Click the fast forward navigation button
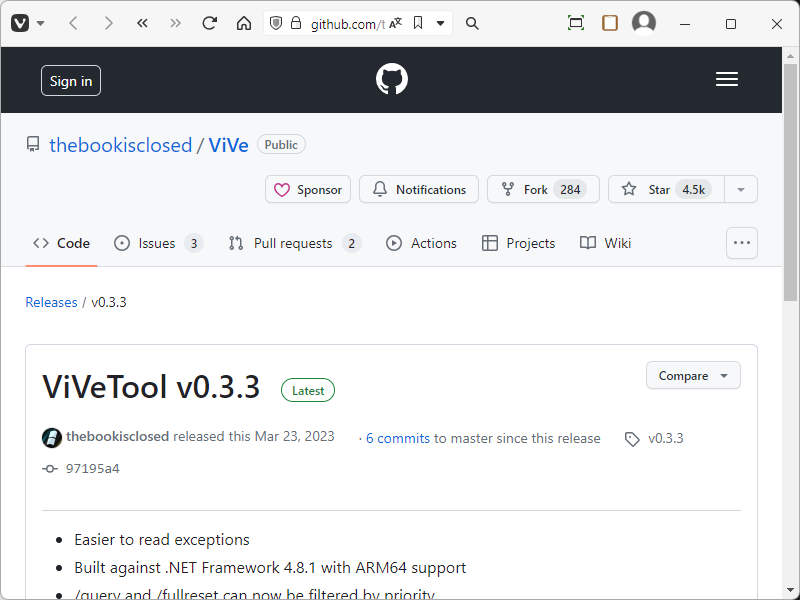The width and height of the screenshot is (800, 600). click(176, 23)
